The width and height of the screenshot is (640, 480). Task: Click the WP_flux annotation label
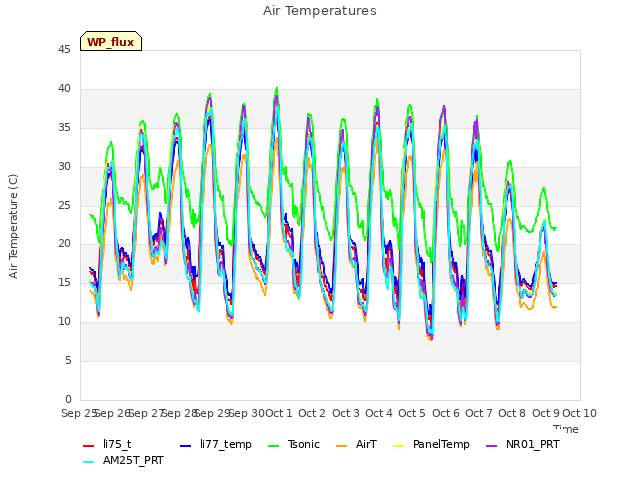coord(111,41)
